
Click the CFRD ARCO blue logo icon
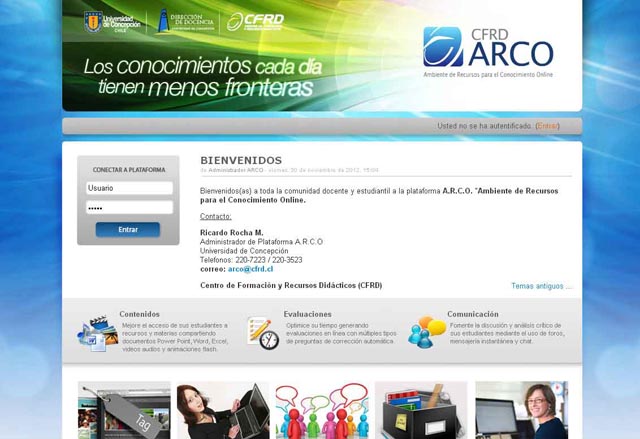pos(443,47)
